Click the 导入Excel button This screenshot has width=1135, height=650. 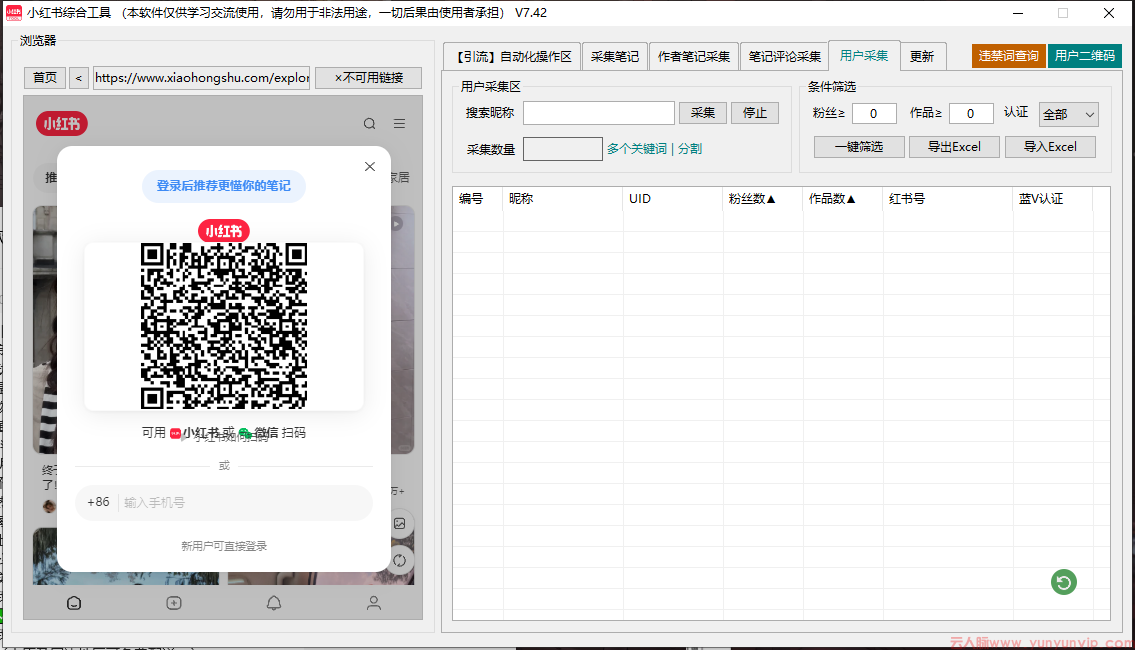point(1050,147)
